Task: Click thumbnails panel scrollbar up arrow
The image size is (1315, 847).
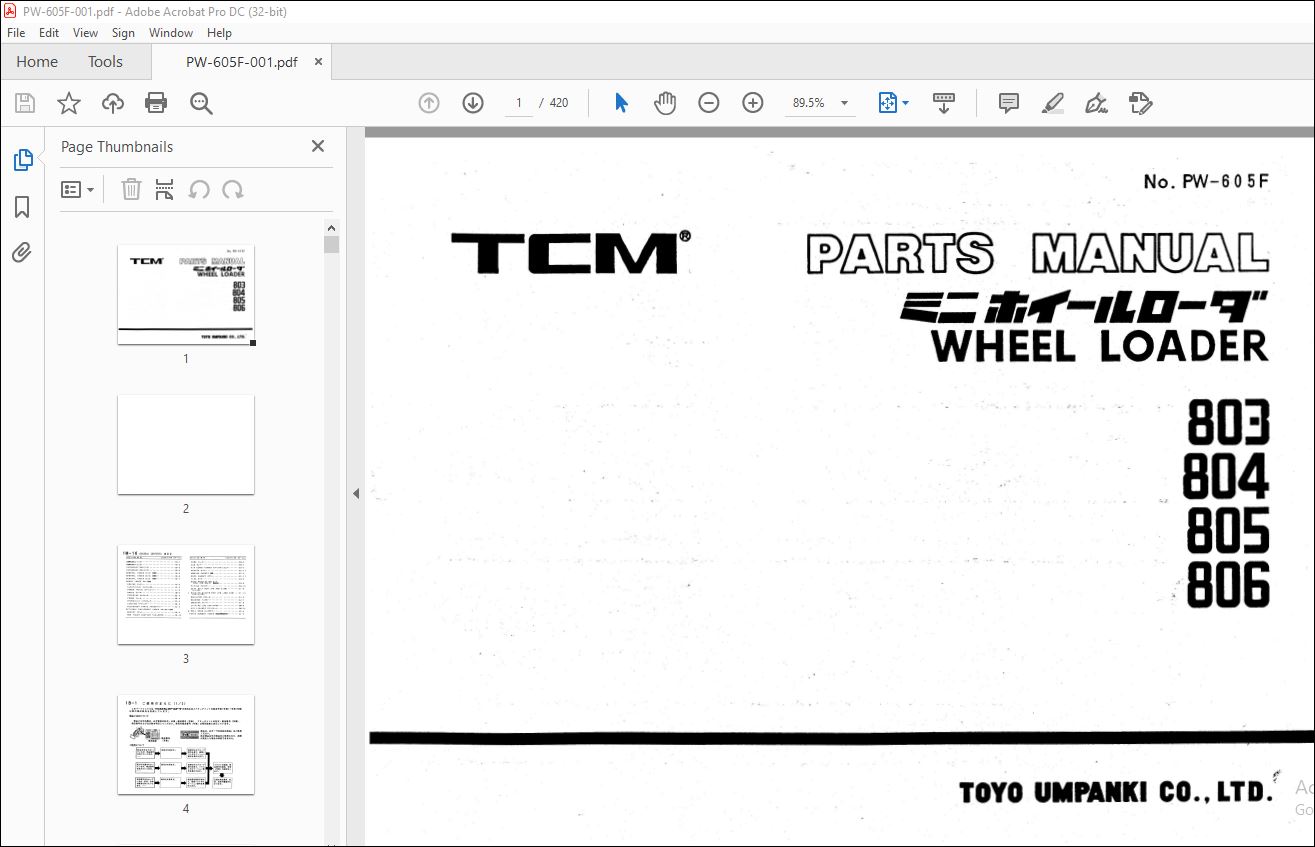Action: (332, 227)
